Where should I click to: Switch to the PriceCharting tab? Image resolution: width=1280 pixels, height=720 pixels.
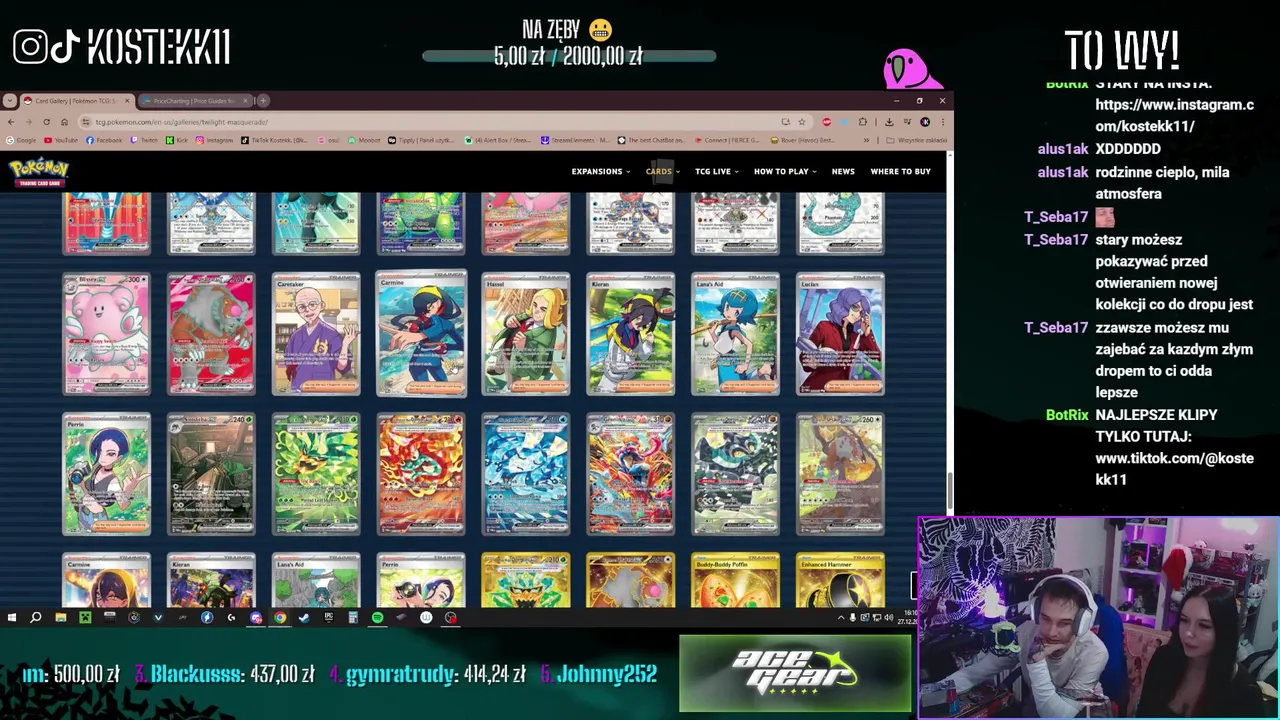point(194,101)
